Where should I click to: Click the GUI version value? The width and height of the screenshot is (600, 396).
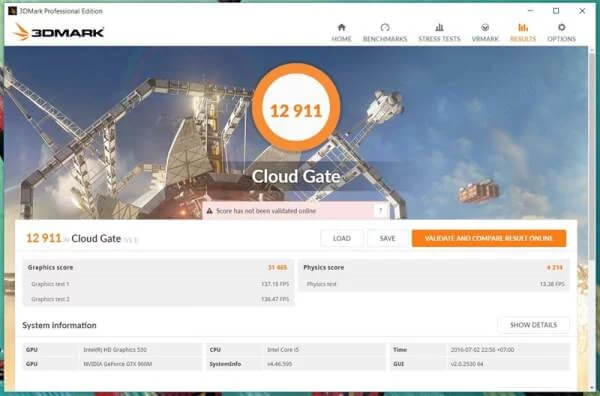466,364
